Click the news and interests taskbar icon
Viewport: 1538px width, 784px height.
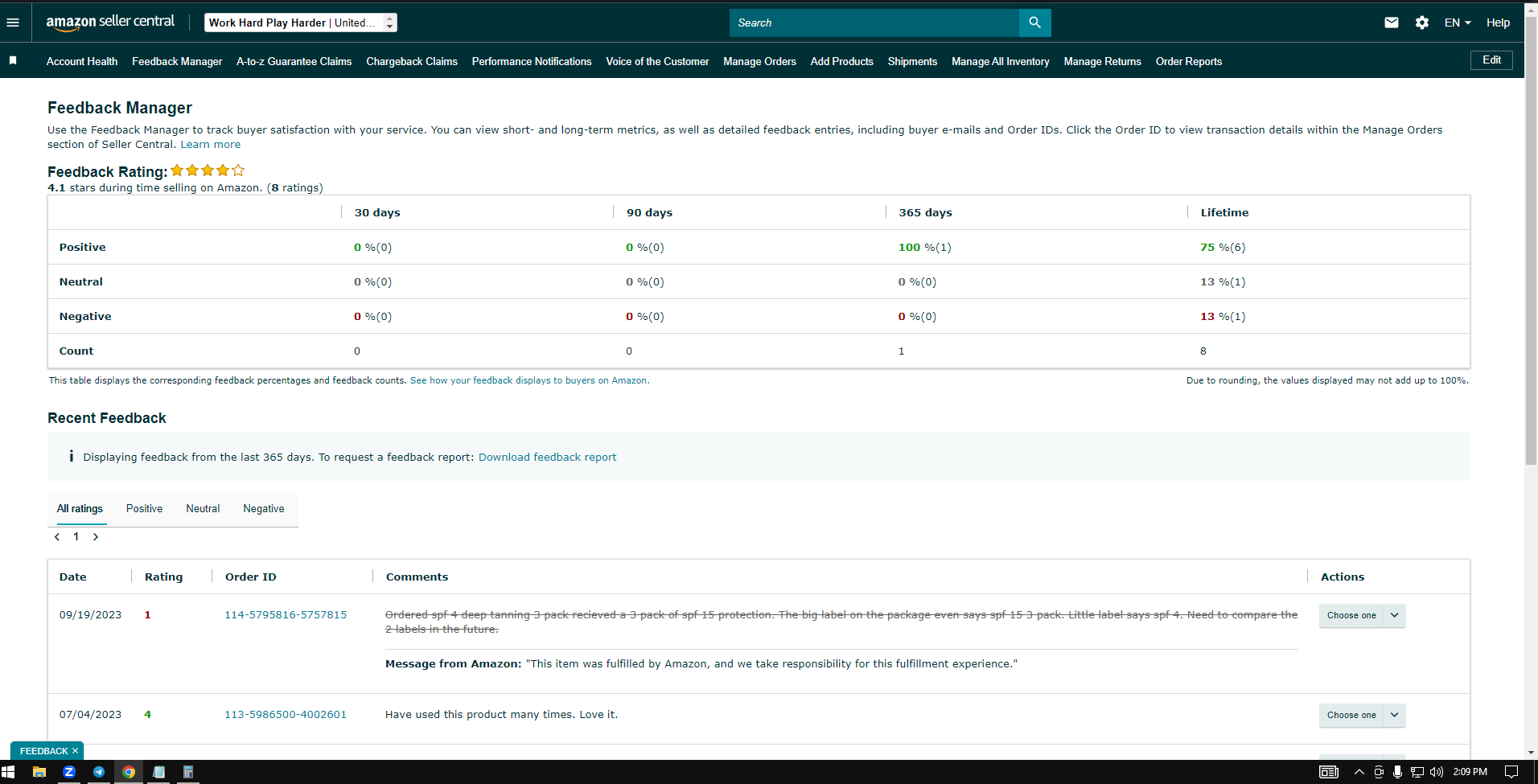1329,772
